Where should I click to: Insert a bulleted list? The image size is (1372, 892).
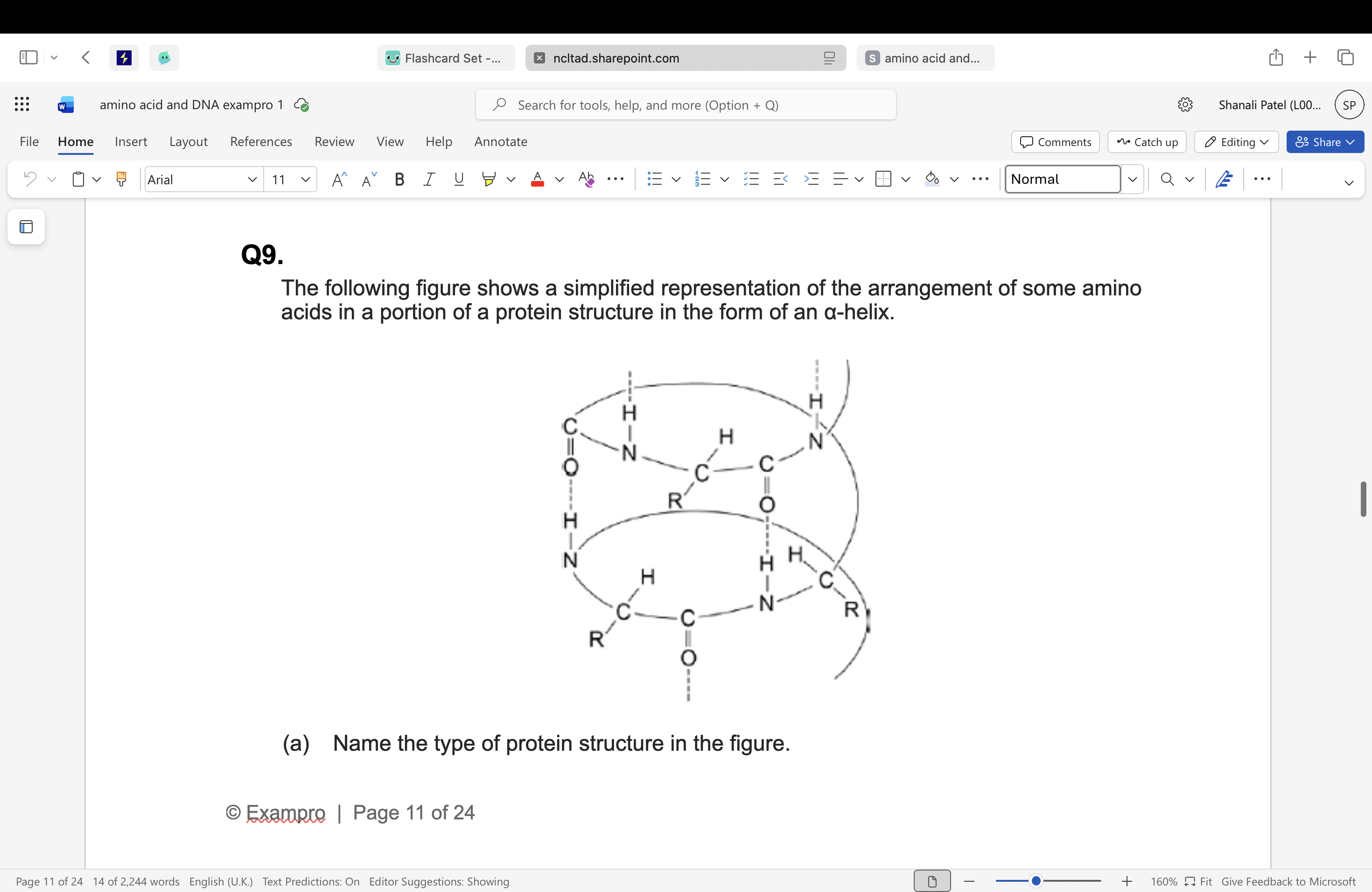[x=654, y=179]
